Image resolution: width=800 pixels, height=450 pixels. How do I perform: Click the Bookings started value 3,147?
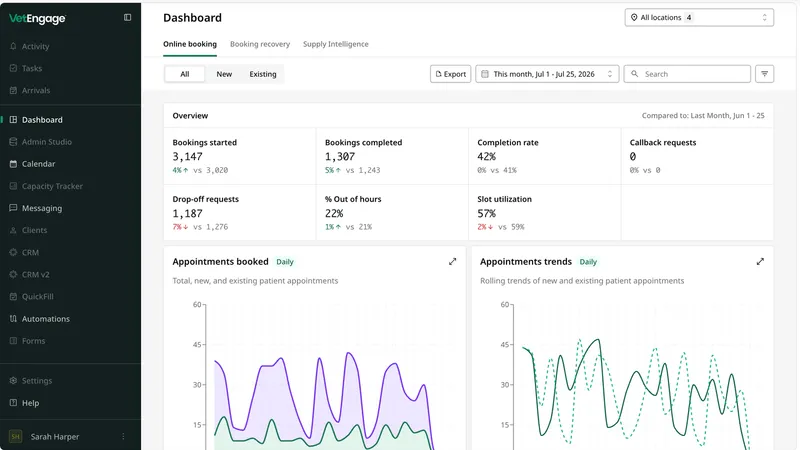point(187,157)
